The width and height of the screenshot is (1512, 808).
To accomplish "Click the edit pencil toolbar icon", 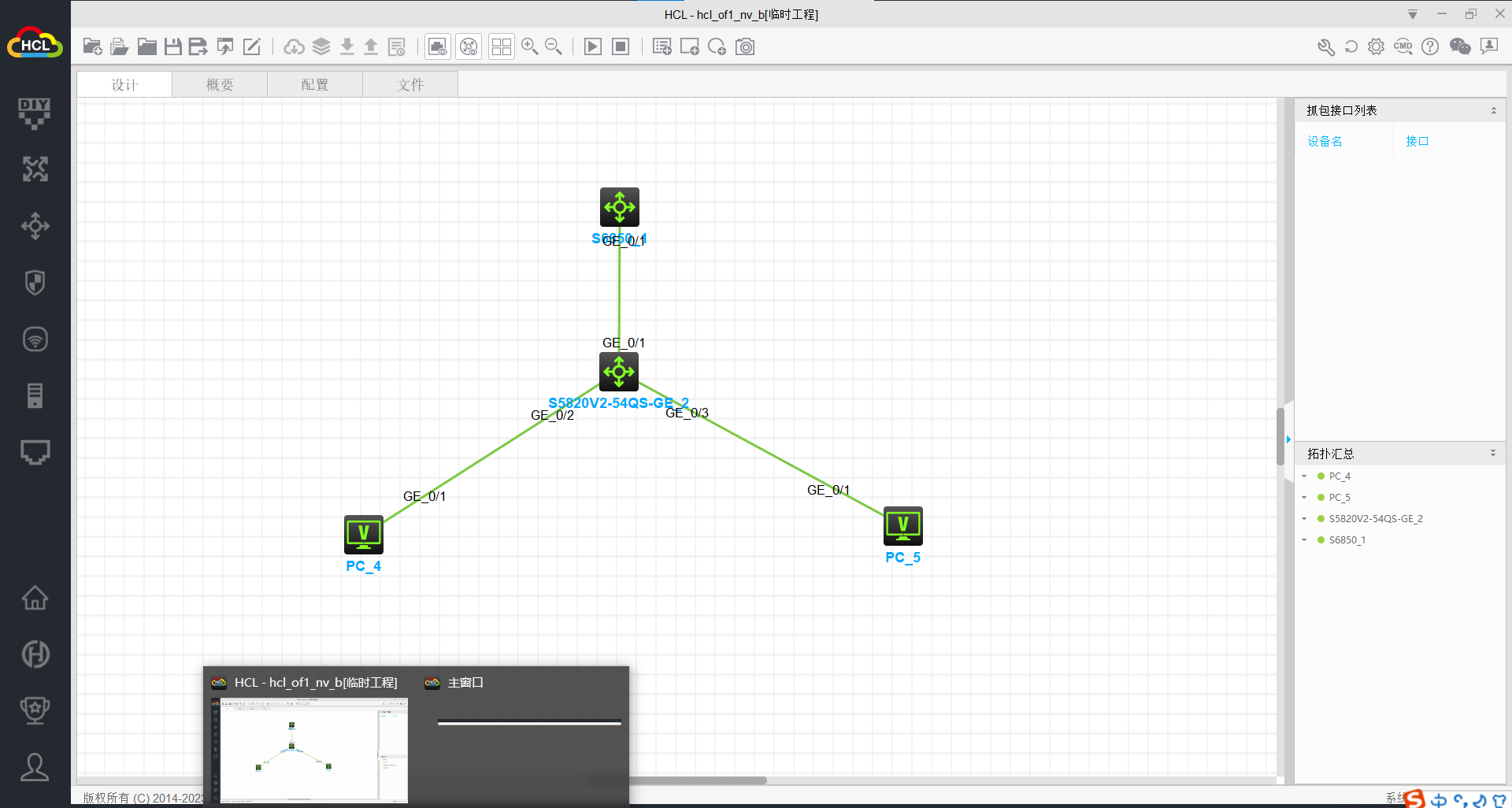I will point(252,46).
